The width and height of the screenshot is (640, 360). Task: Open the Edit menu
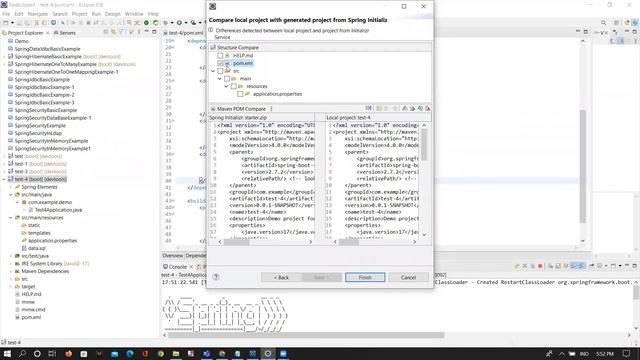point(19,14)
